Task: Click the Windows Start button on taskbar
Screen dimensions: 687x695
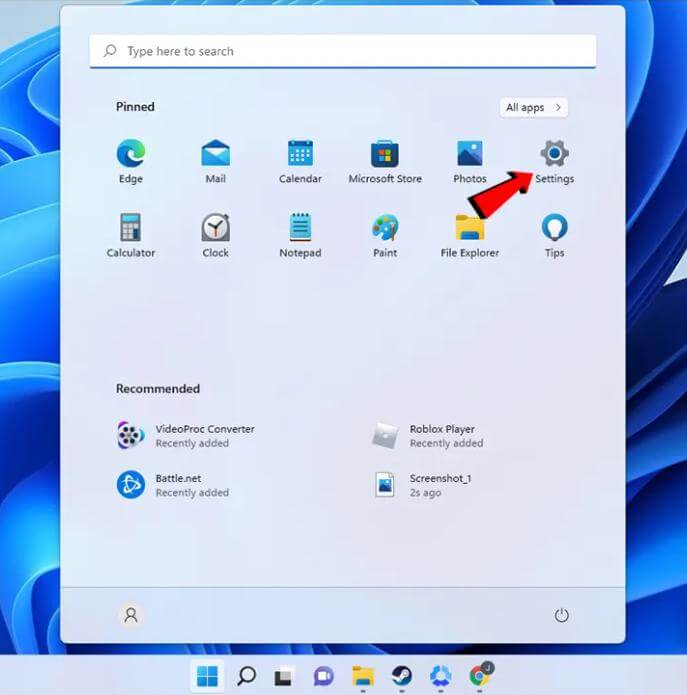Action: click(x=207, y=676)
